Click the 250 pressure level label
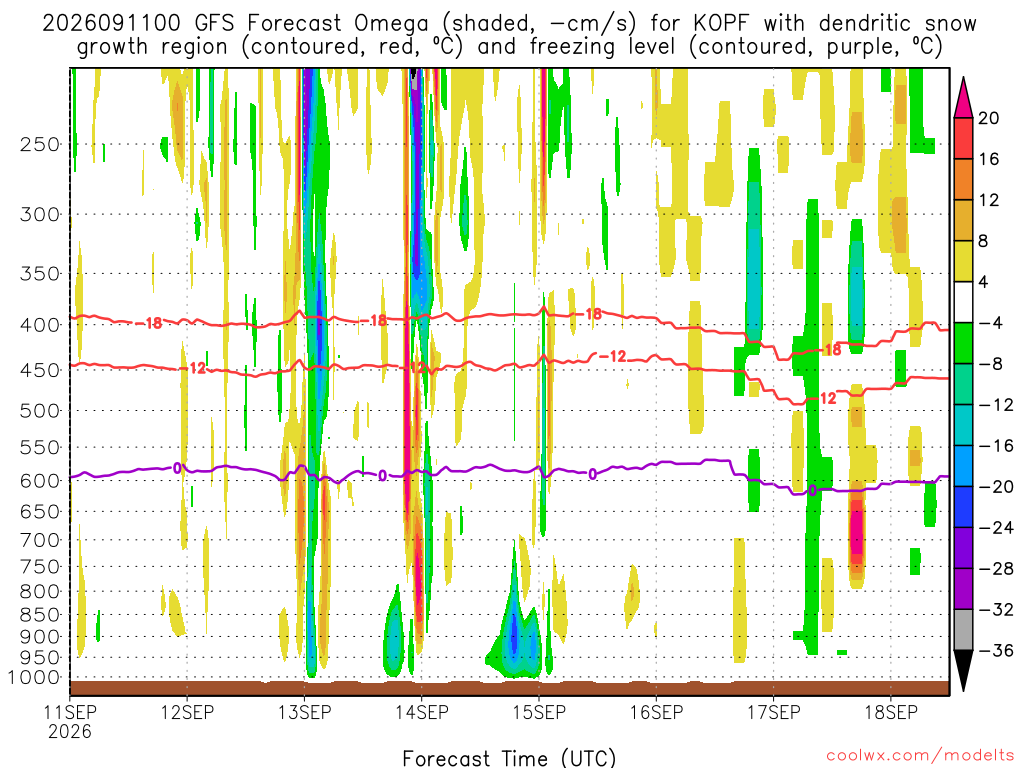Screen dimensions: 1024x768 [x=40, y=144]
